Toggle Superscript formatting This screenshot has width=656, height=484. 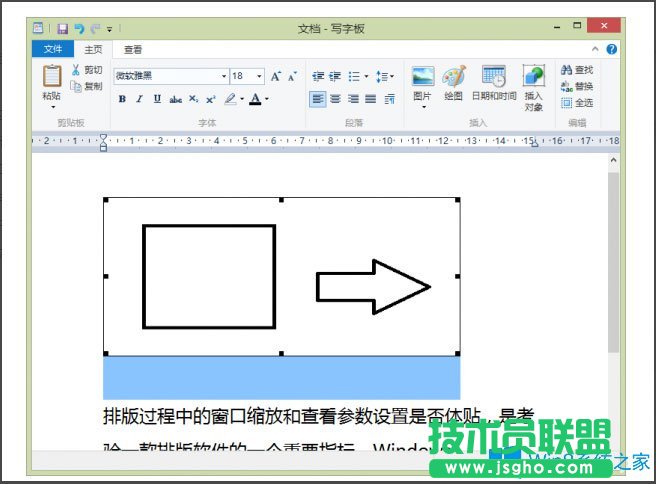coord(210,99)
